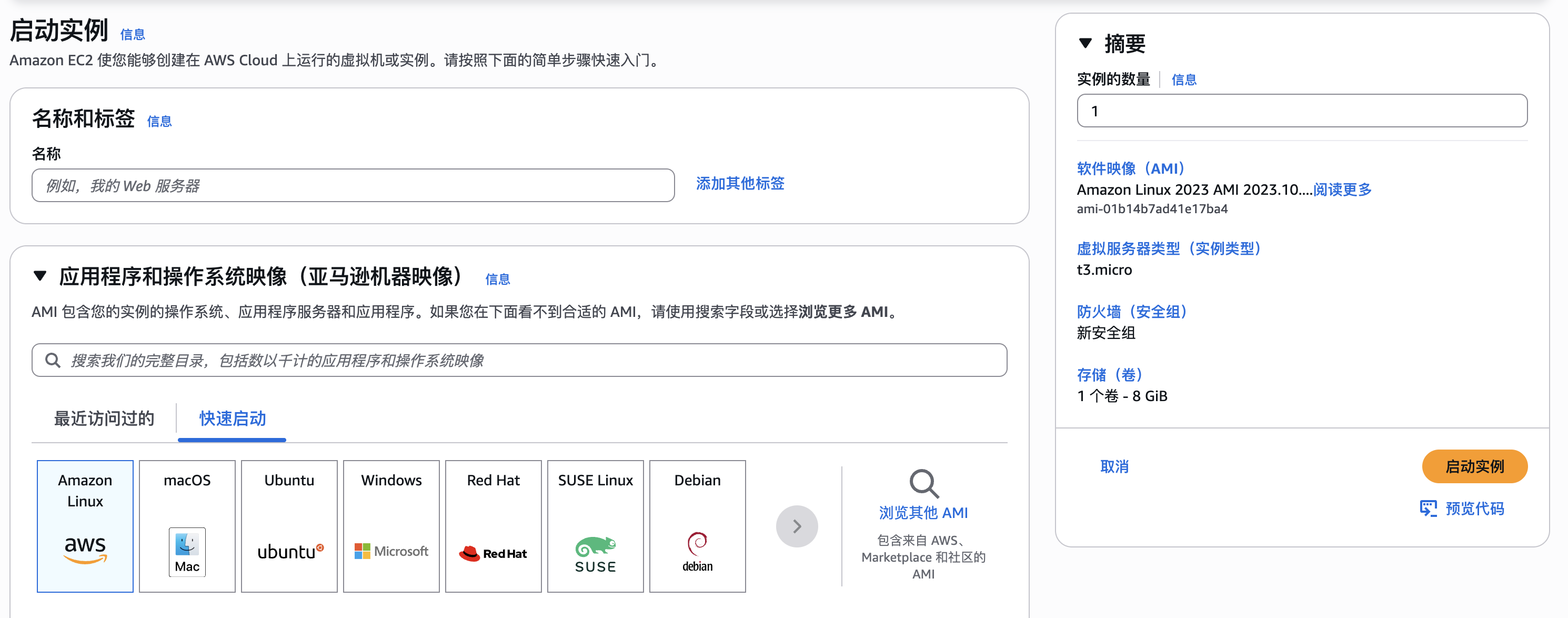This screenshot has width=1568, height=618.
Task: Choose the SUSE Linux AMI card
Action: pyautogui.click(x=595, y=526)
